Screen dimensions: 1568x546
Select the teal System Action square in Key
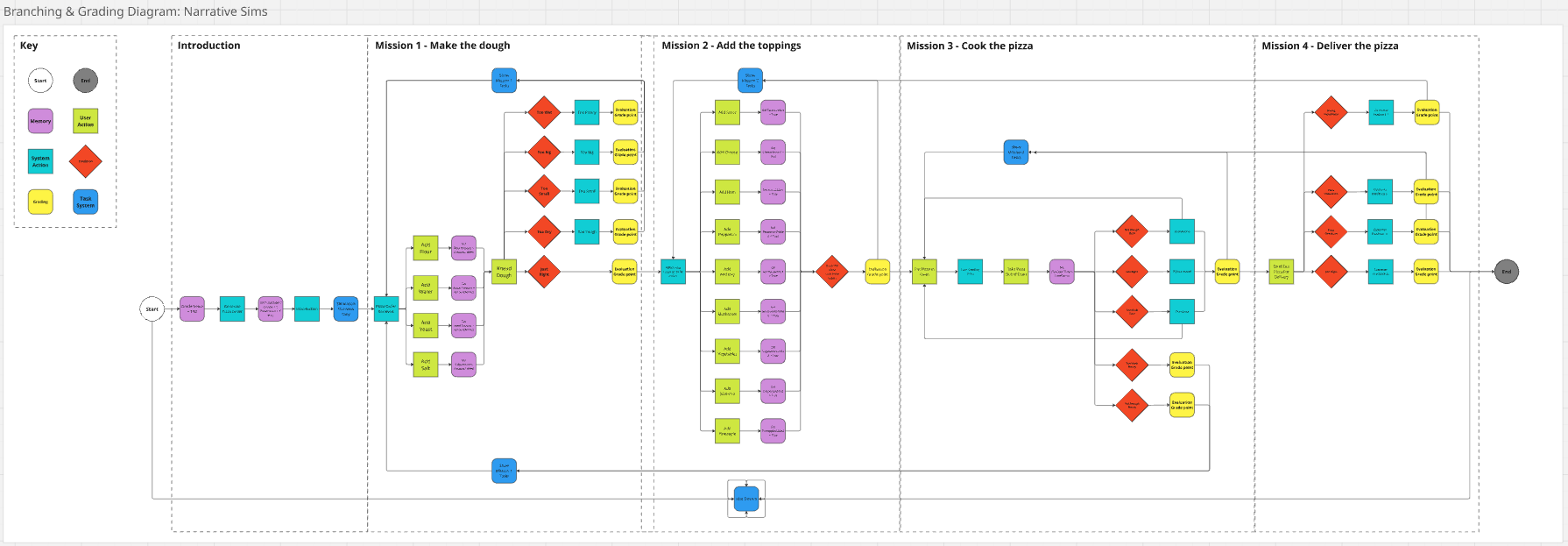(x=40, y=161)
